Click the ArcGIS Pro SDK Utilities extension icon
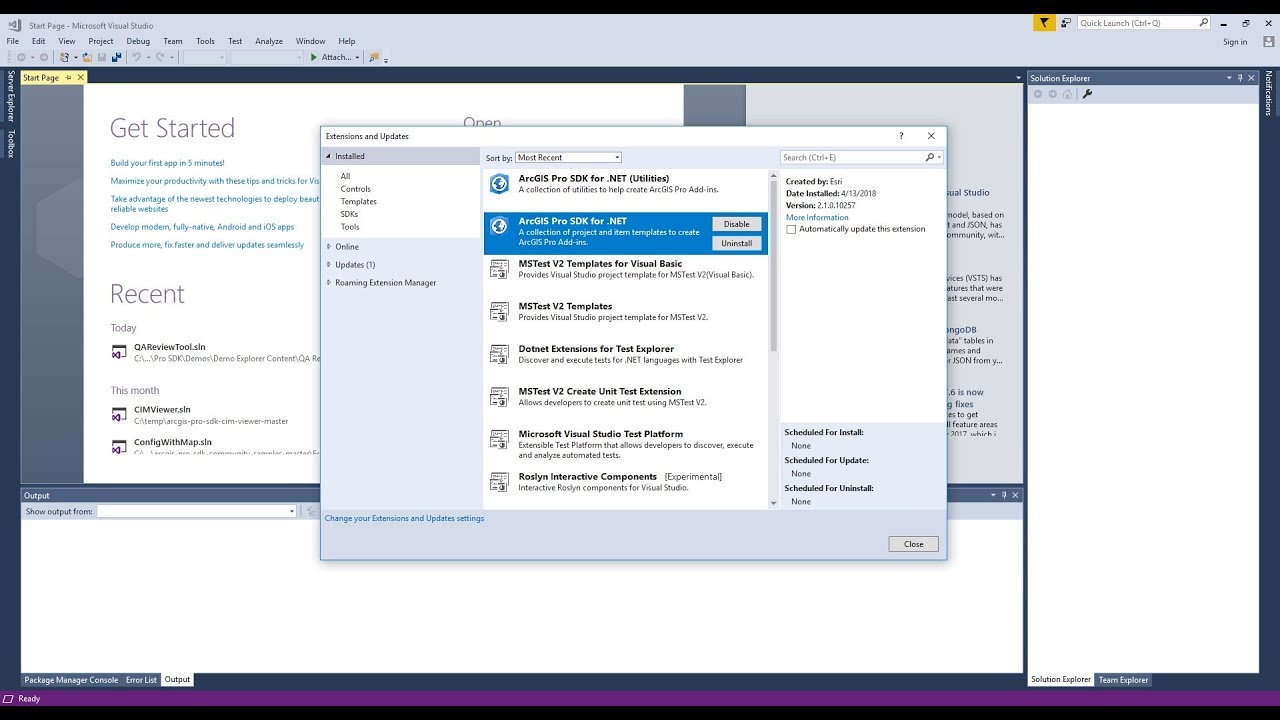Image resolution: width=1280 pixels, height=720 pixels. 499,184
